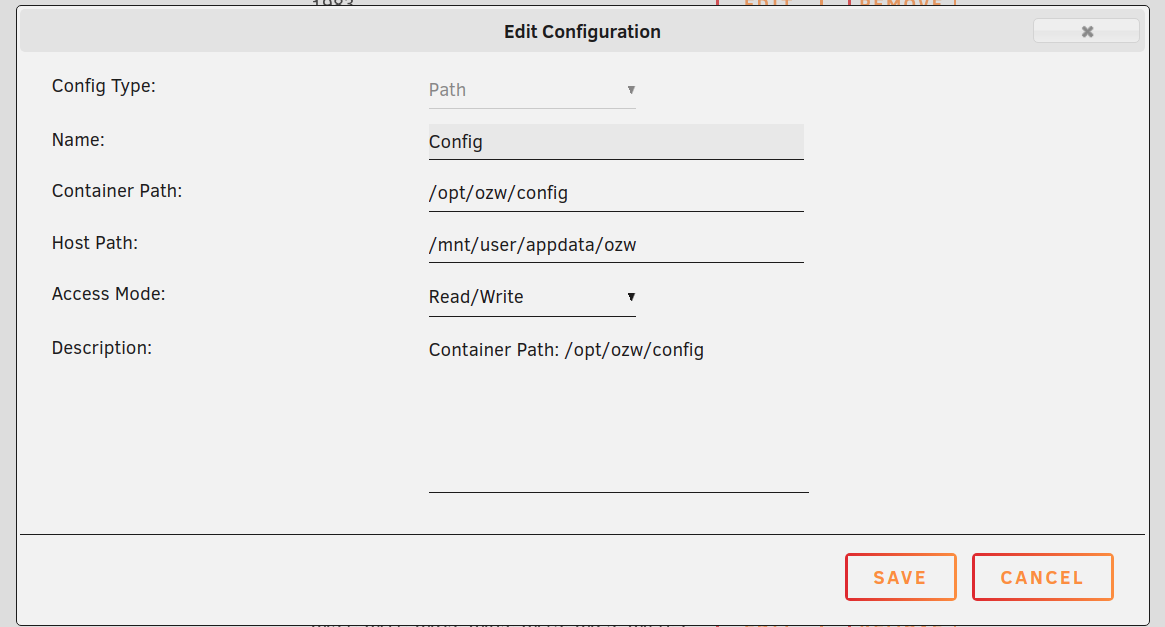Screen dimensions: 1165x627
Task: Click the partially hidden EDIT button behind the dialog
Action: click(x=769, y=3)
